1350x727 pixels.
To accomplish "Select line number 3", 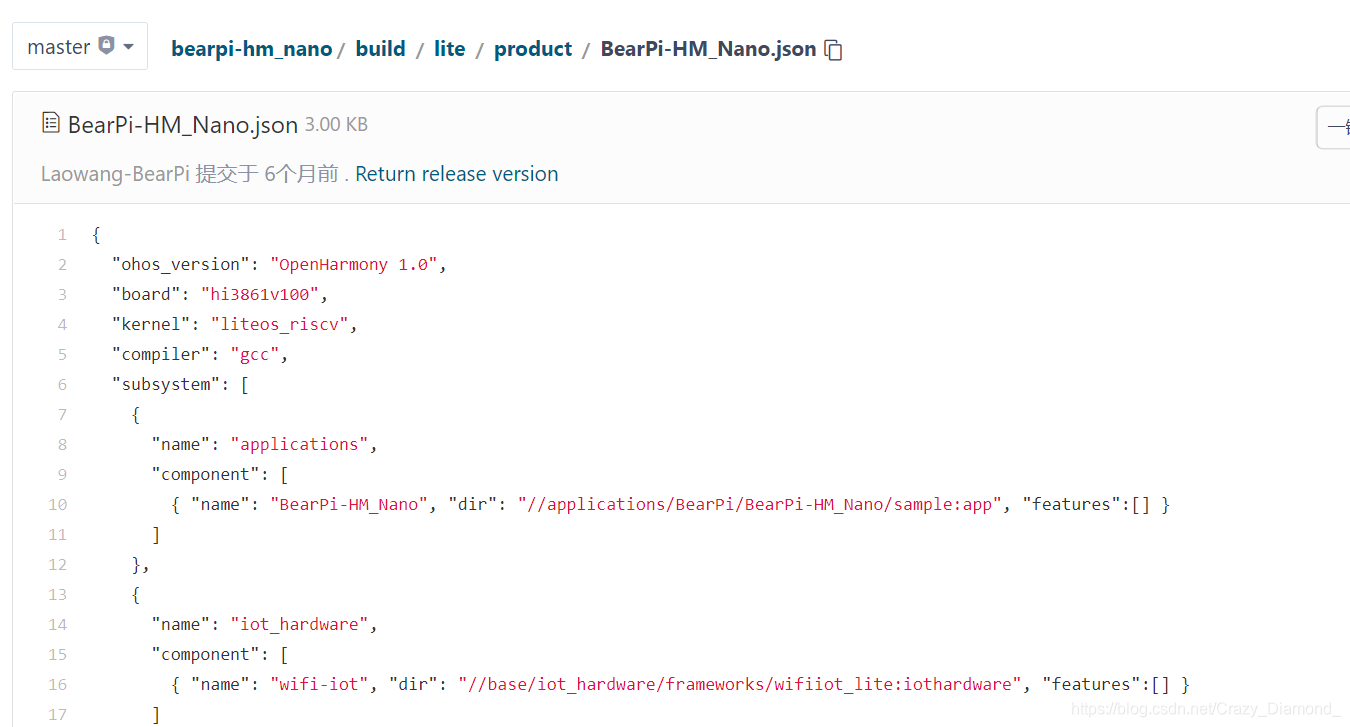I will pyautogui.click(x=62, y=295).
